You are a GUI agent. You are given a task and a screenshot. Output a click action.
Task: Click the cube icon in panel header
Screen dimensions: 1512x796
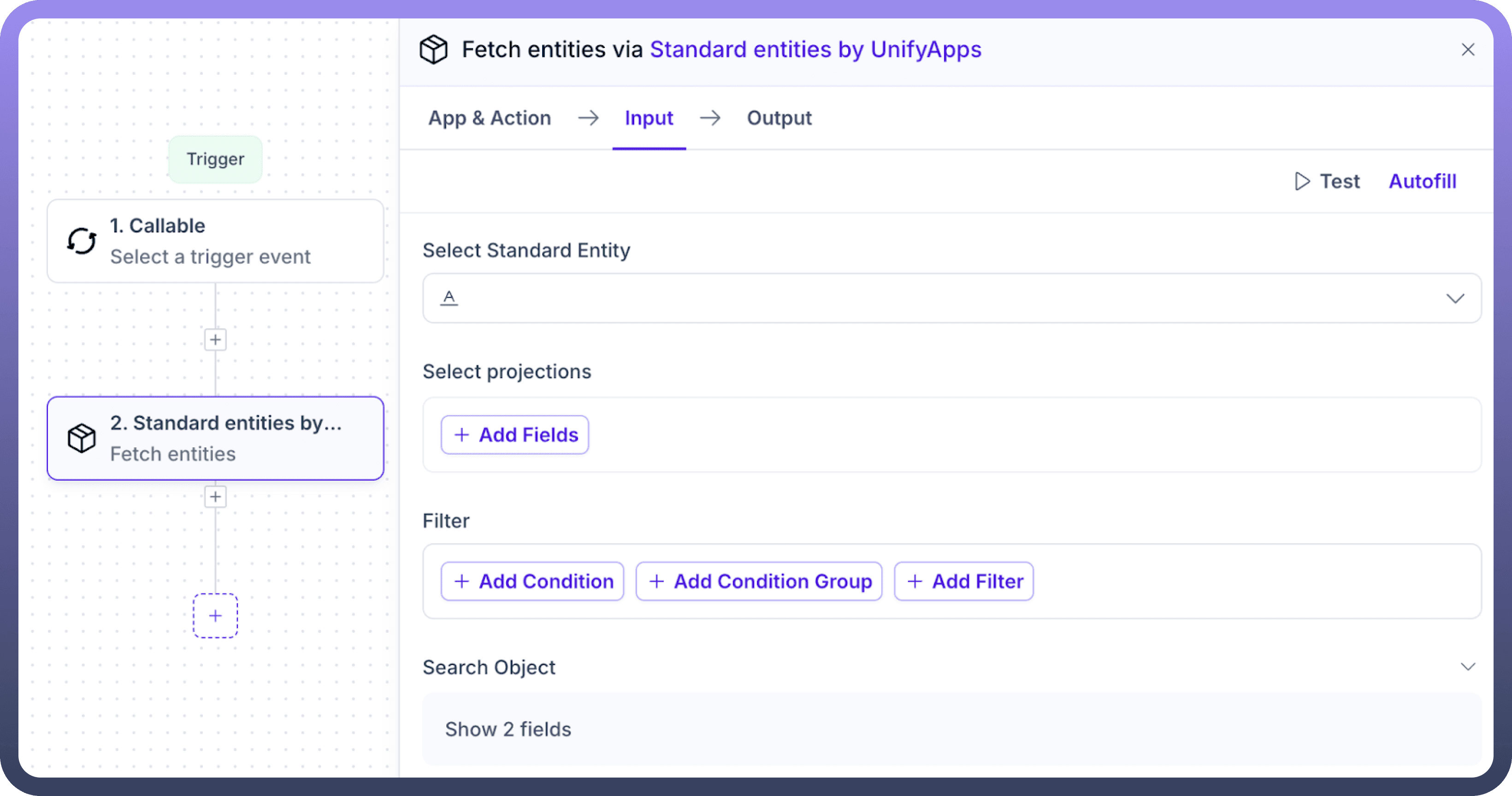pos(433,49)
